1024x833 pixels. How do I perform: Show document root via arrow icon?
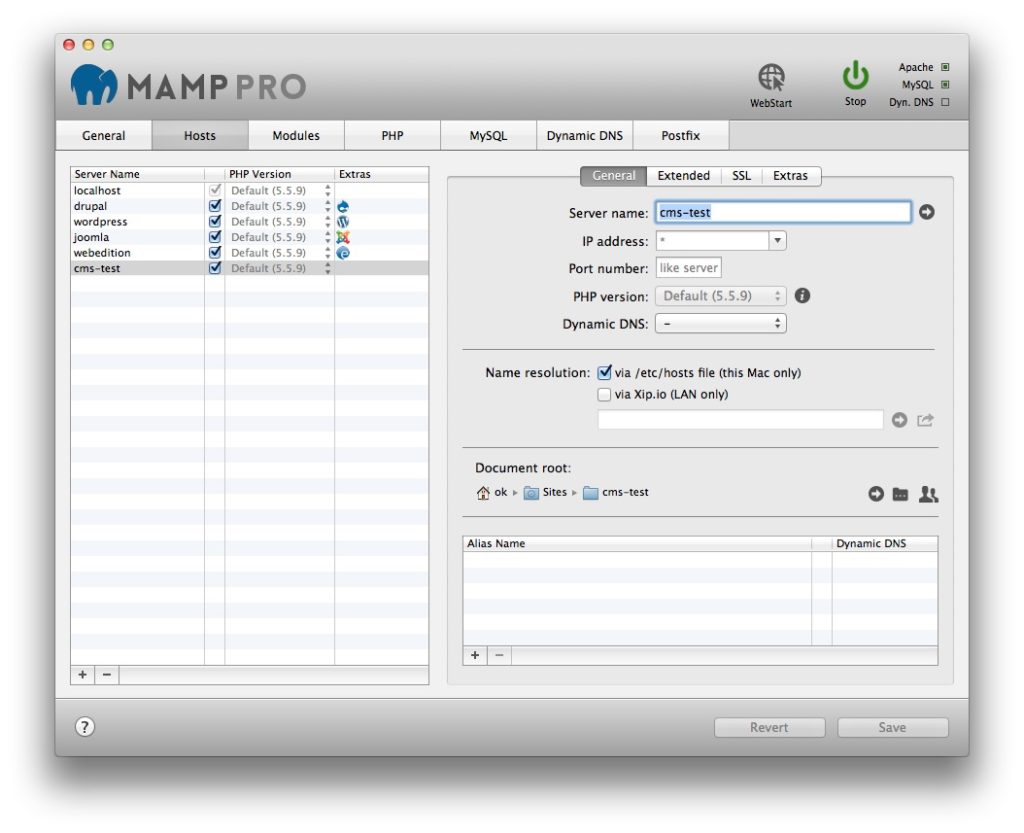click(x=876, y=494)
